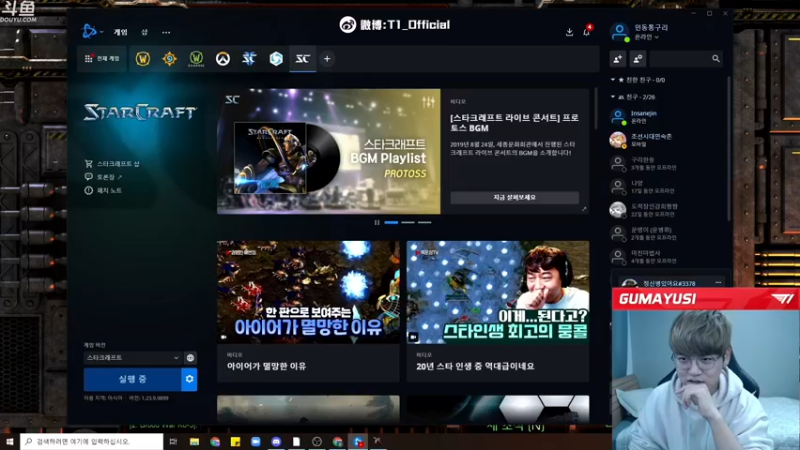The width and height of the screenshot is (800, 450).
Task: Open the friend 도적장인강희빵빵 entry
Action: point(666,210)
